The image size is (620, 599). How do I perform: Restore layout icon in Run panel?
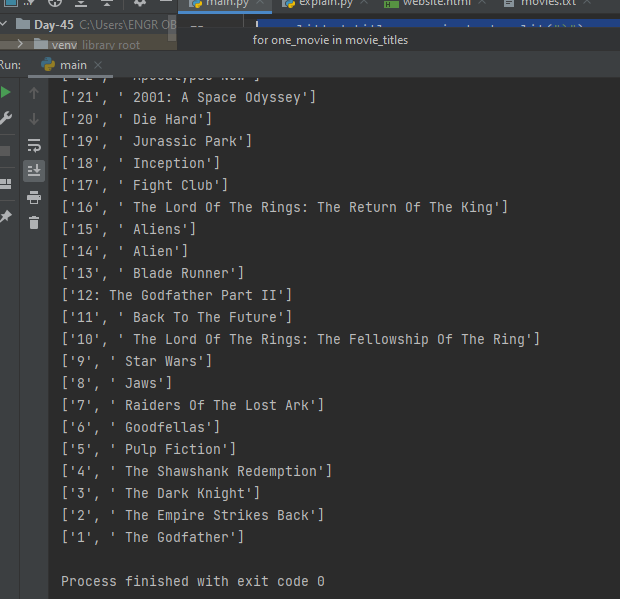pos(6,184)
